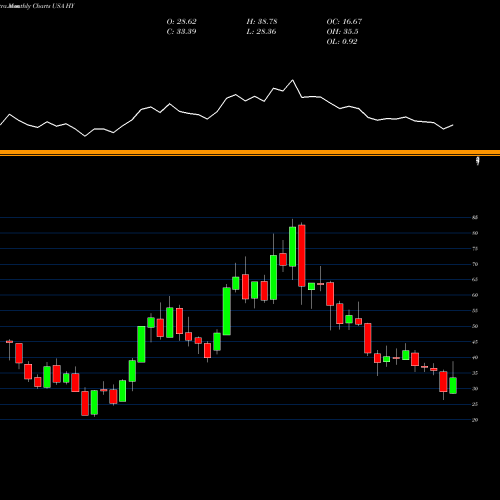Click the 25 price axis label
Image resolution: width=500 pixels, height=500 pixels.
(475, 404)
